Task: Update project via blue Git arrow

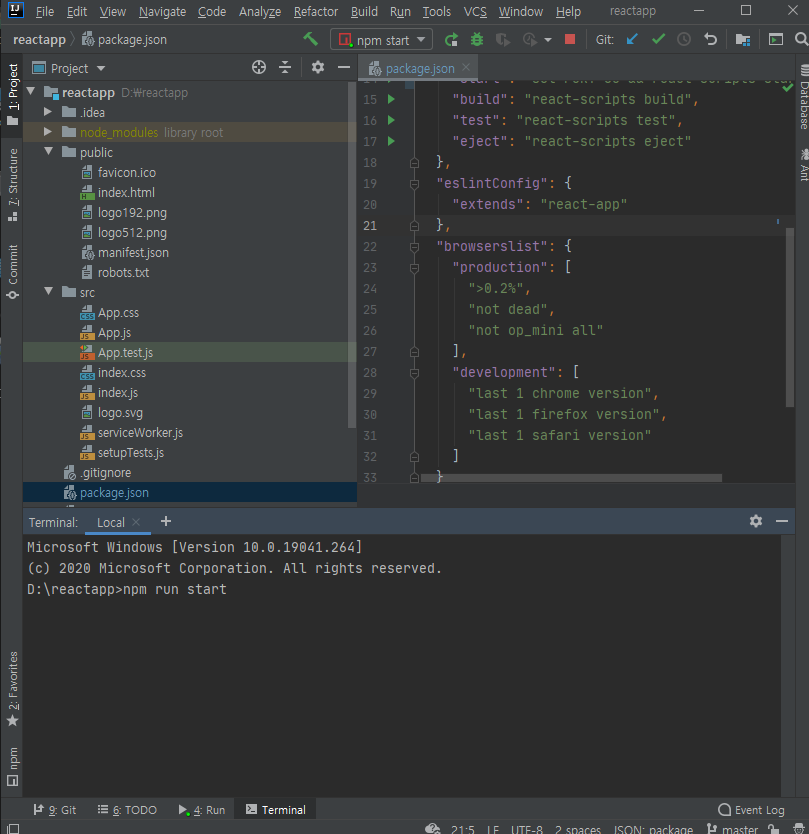Action: [x=632, y=39]
